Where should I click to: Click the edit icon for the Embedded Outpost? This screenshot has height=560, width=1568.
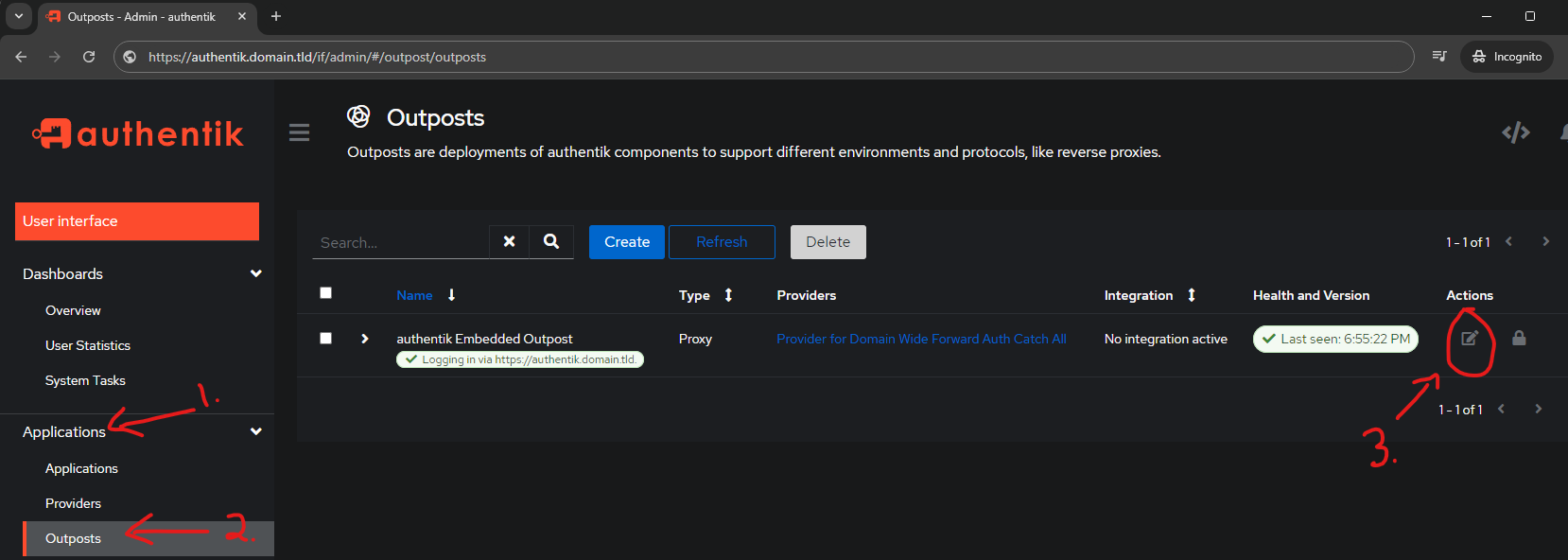tap(1469, 339)
